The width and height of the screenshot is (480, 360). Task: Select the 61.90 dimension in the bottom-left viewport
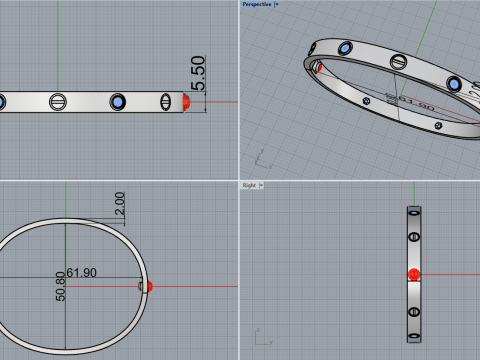tap(82, 273)
